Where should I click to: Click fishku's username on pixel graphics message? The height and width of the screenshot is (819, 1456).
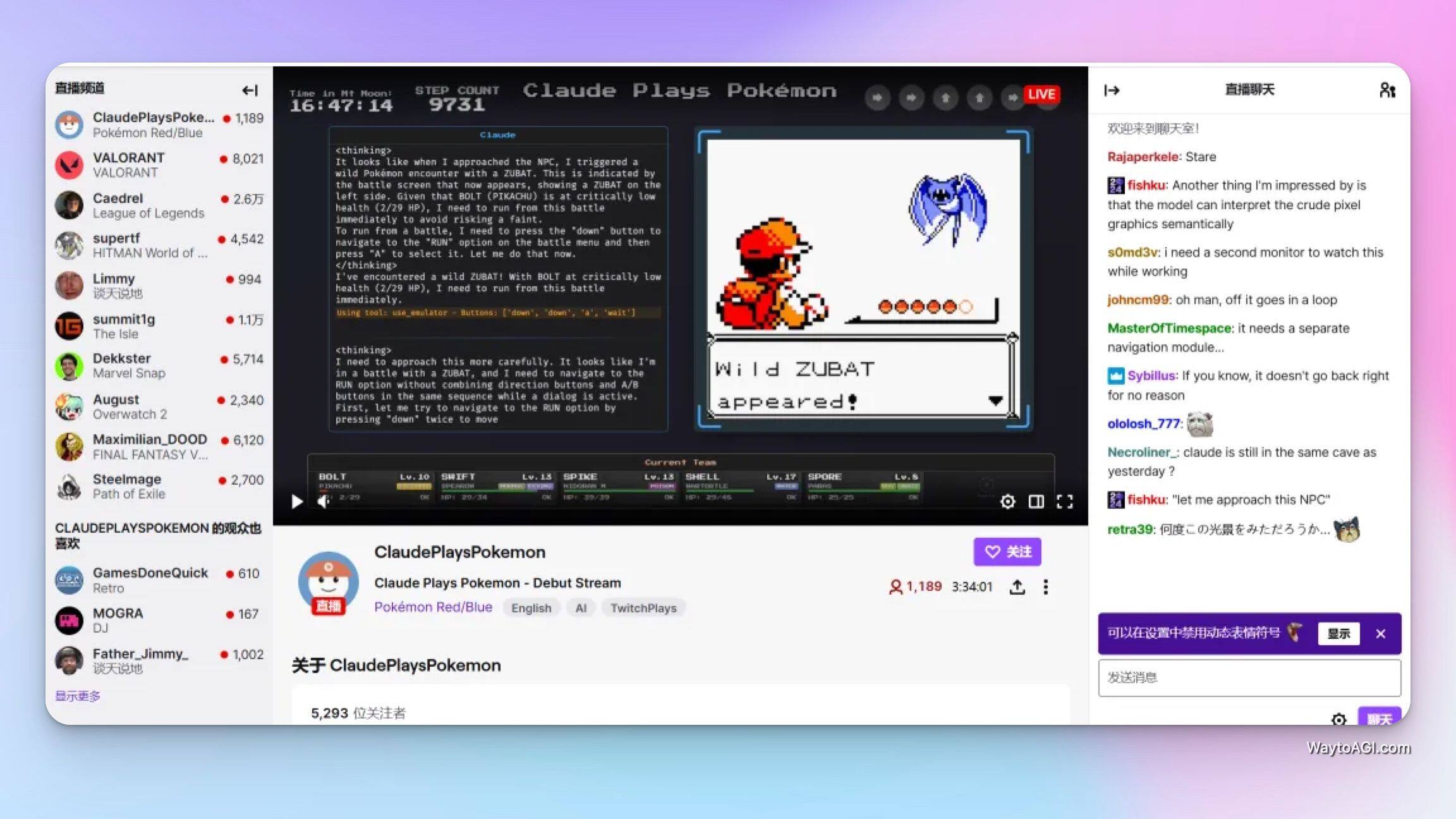1146,185
